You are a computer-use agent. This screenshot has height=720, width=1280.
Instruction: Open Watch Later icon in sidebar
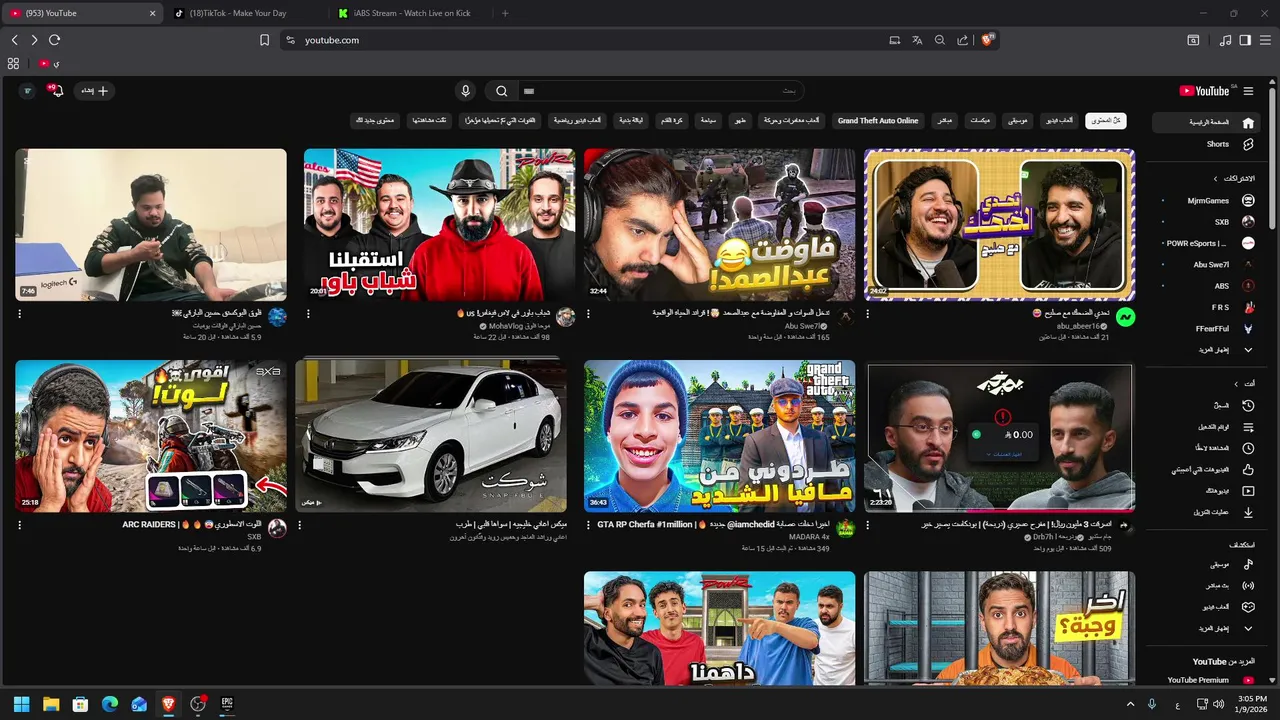pyautogui.click(x=1248, y=448)
